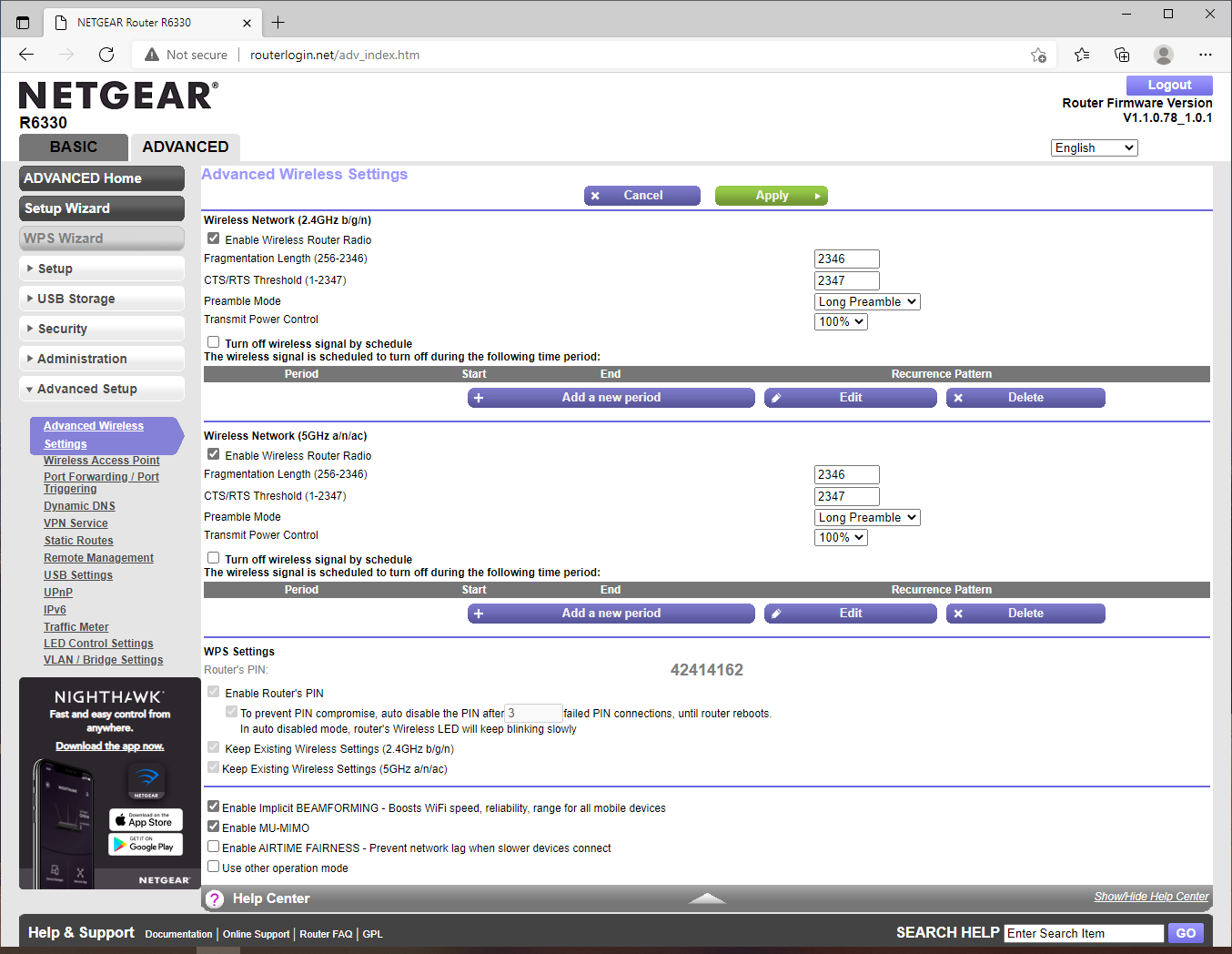The width and height of the screenshot is (1232, 954).
Task: Open the browser profile avatar
Action: click(x=1164, y=55)
